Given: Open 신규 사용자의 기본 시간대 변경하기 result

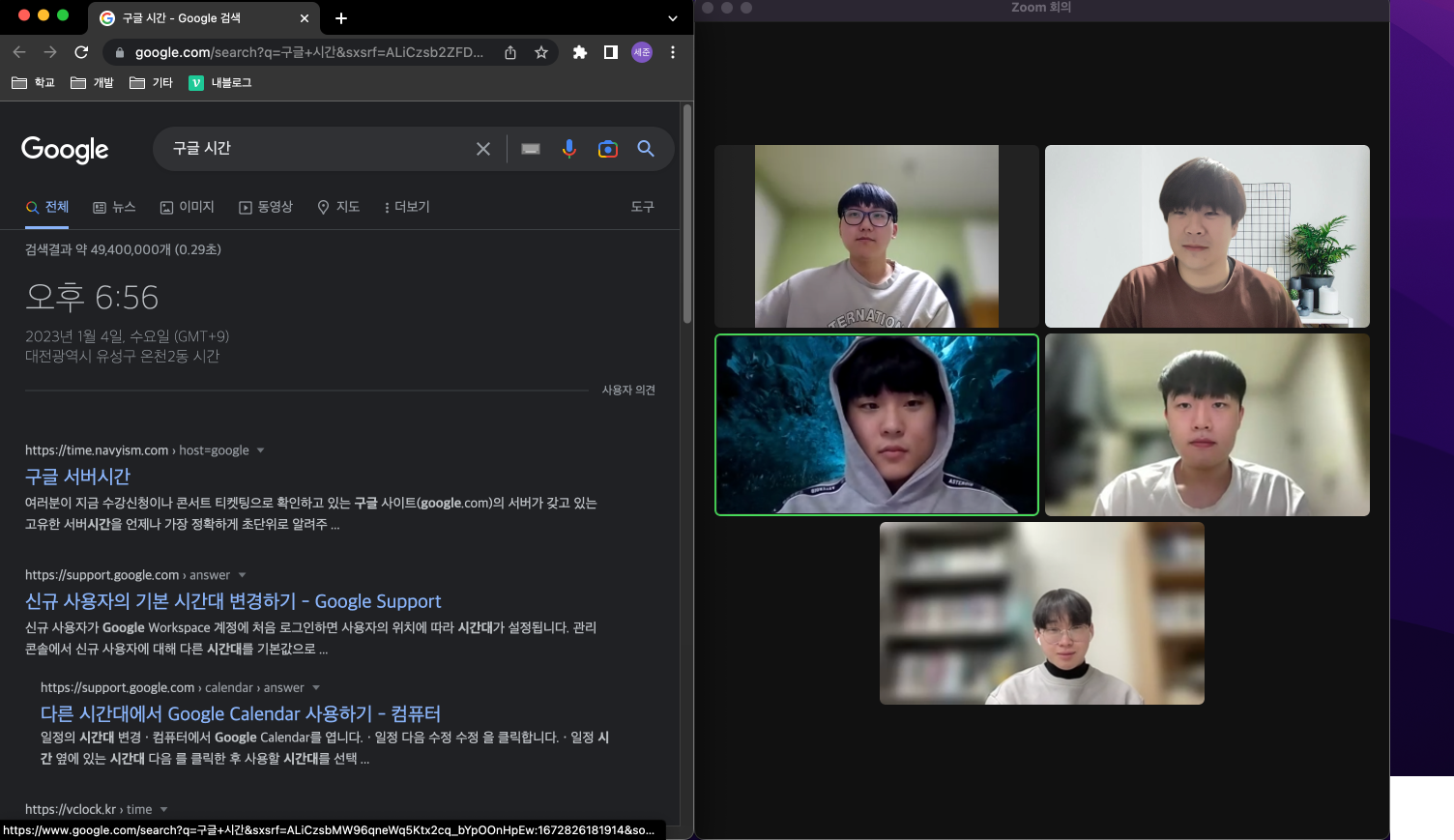Looking at the screenshot, I should [x=233, y=601].
